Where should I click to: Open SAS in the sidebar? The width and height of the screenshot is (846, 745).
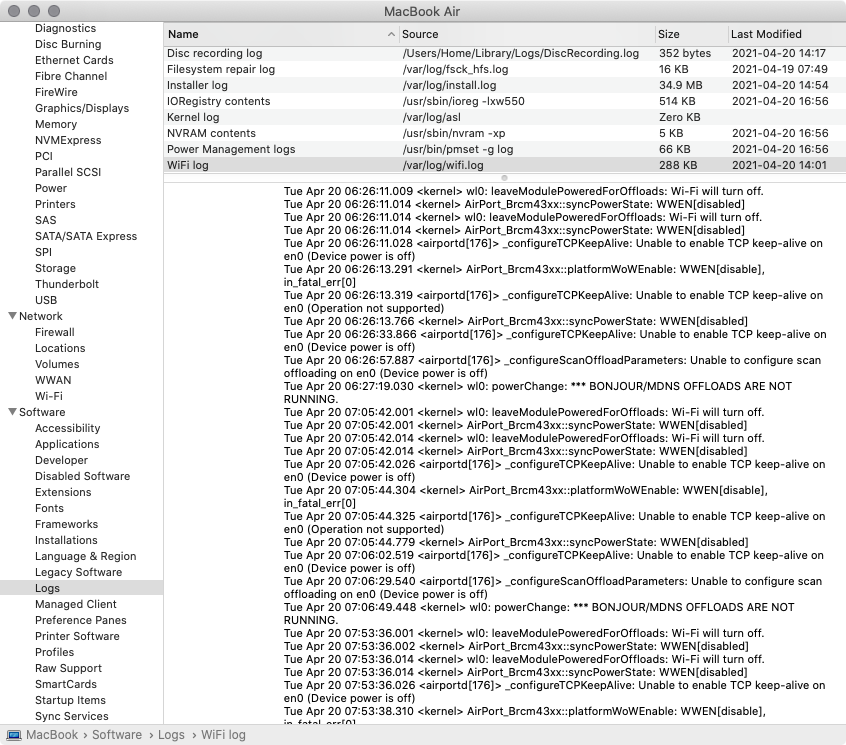click(45, 220)
